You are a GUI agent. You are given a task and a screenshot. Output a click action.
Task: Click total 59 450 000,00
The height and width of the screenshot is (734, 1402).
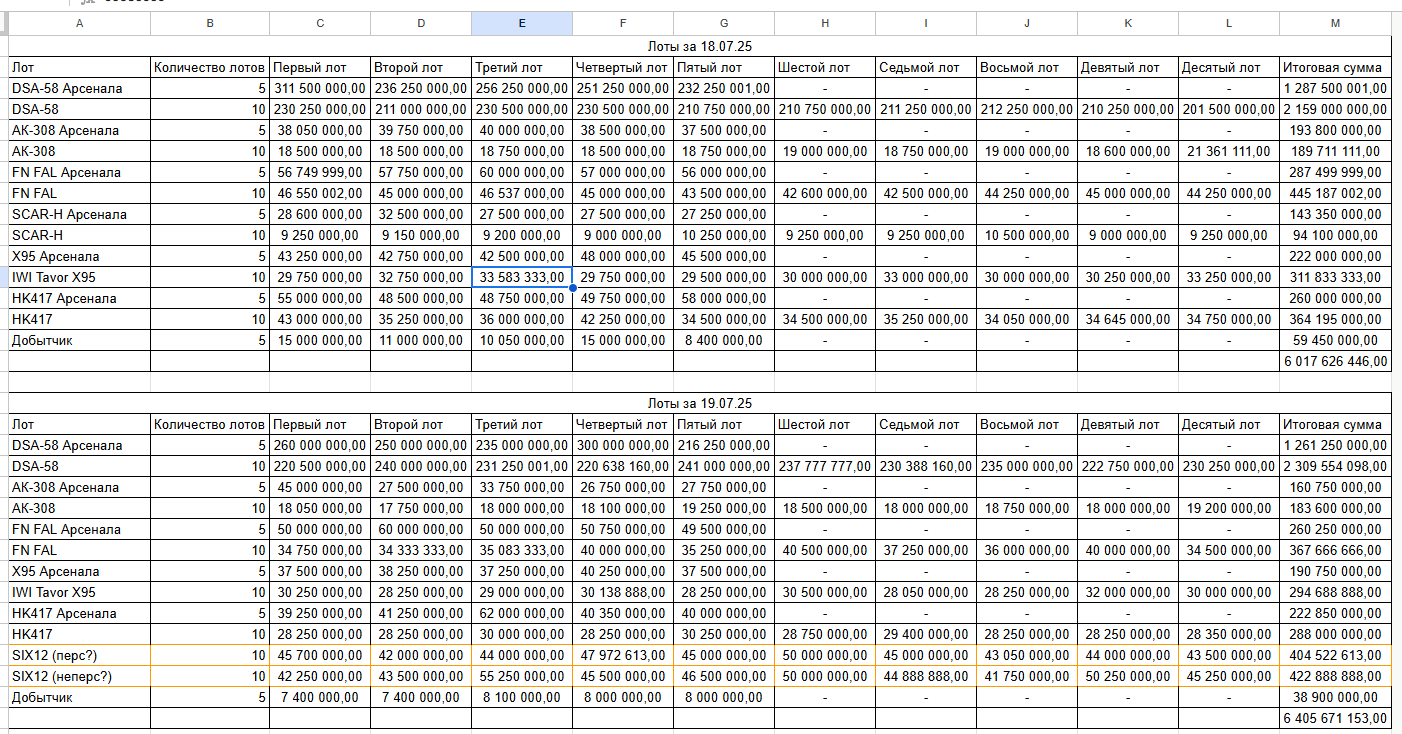pyautogui.click(x=1336, y=340)
